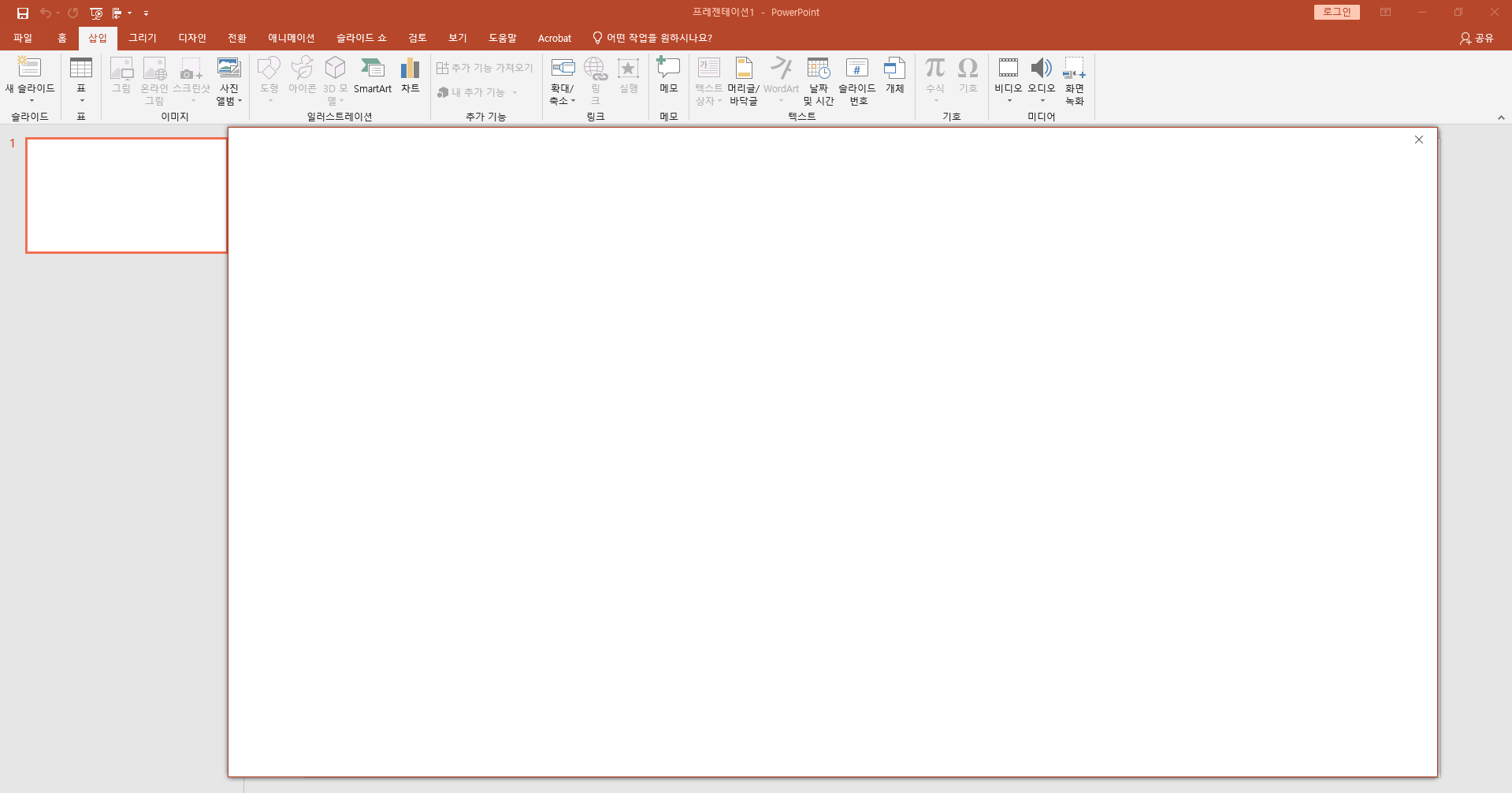Open the Zoom (확대/축소) dropdown
This screenshot has width=1512, height=793.
563,80
